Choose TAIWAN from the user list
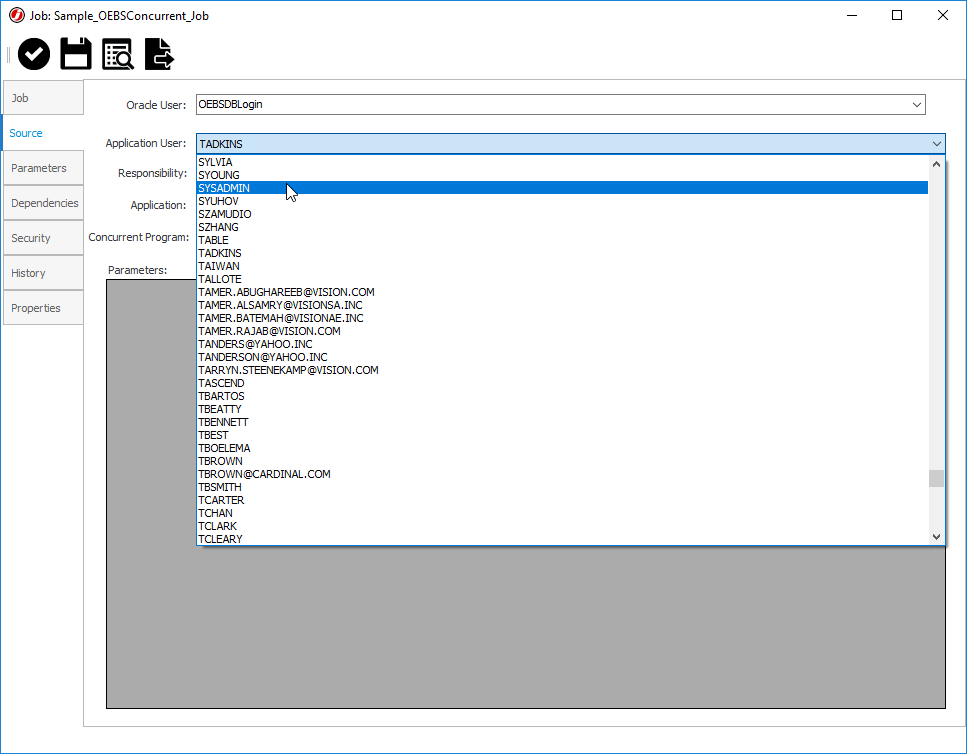This screenshot has height=754, width=967. [562, 266]
